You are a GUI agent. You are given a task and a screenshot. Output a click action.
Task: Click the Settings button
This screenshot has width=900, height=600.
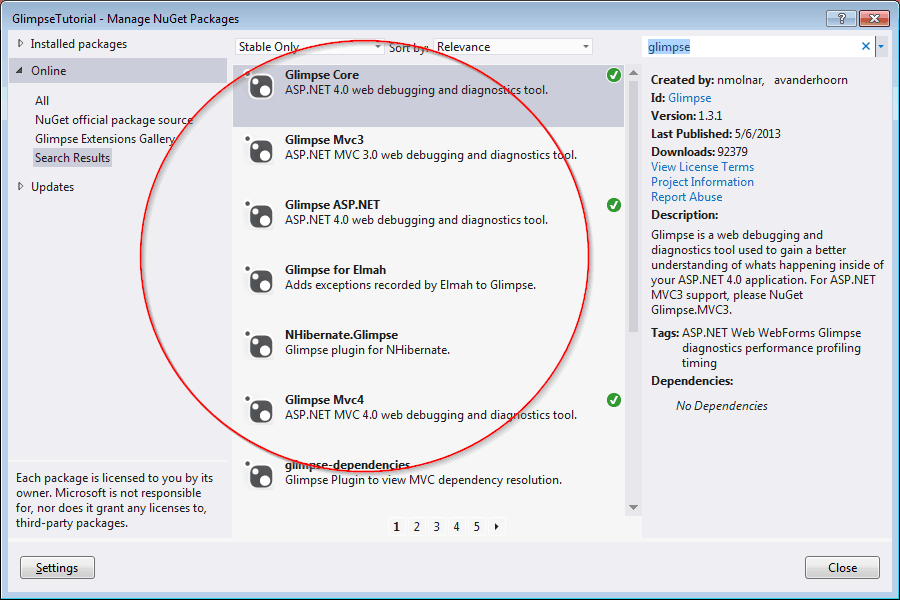click(57, 568)
